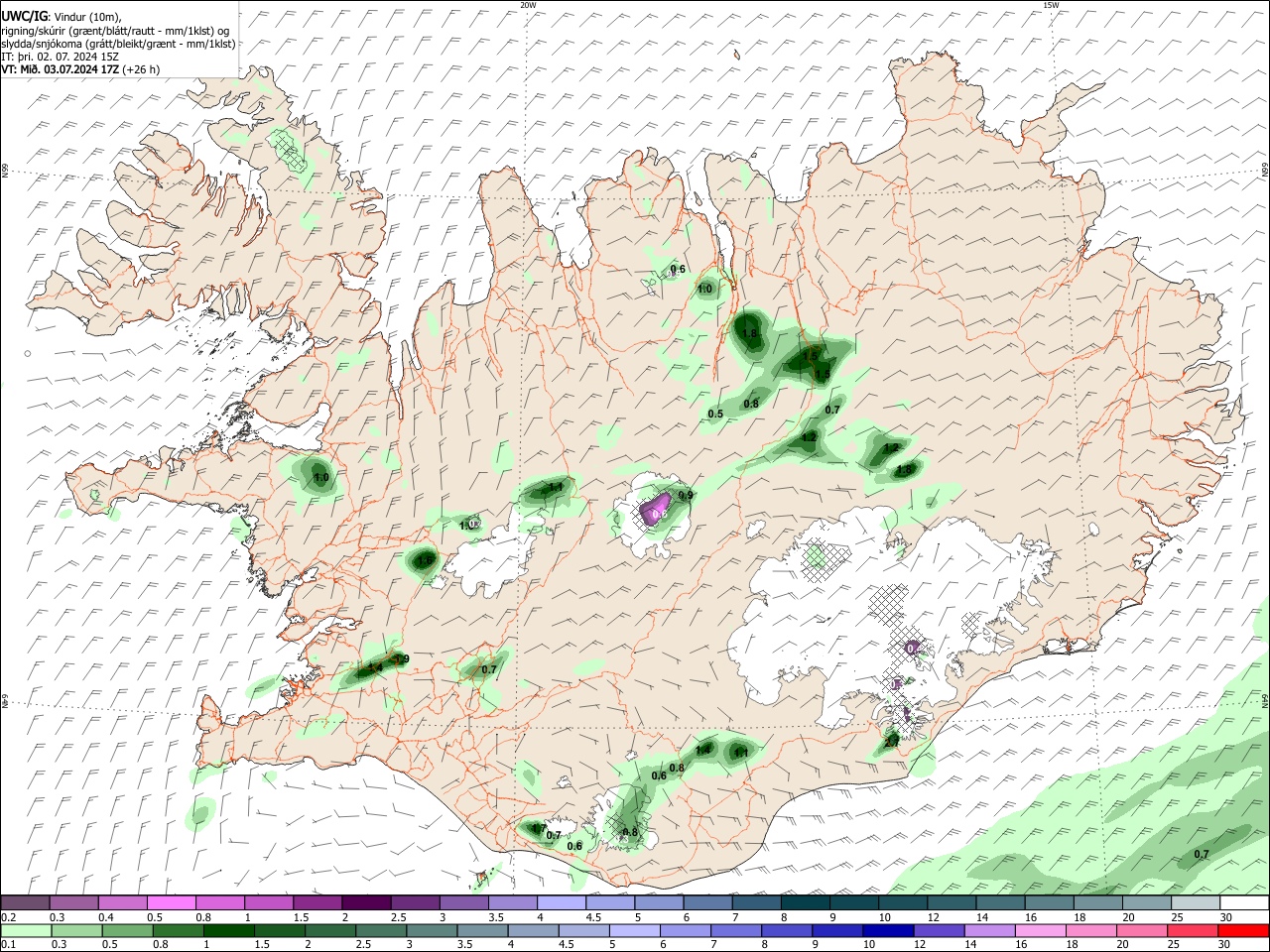Click the top-row slate blue swatch starting at 6
The height and width of the screenshot is (952, 1270).
[707, 903]
